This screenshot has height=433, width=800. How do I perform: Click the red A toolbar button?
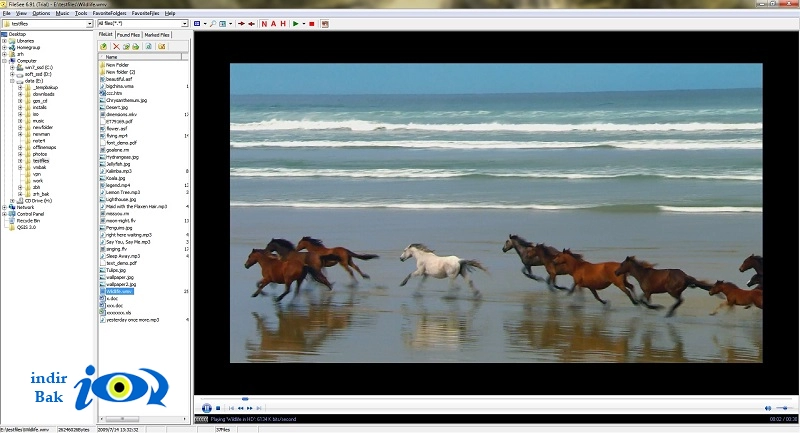click(x=273, y=24)
